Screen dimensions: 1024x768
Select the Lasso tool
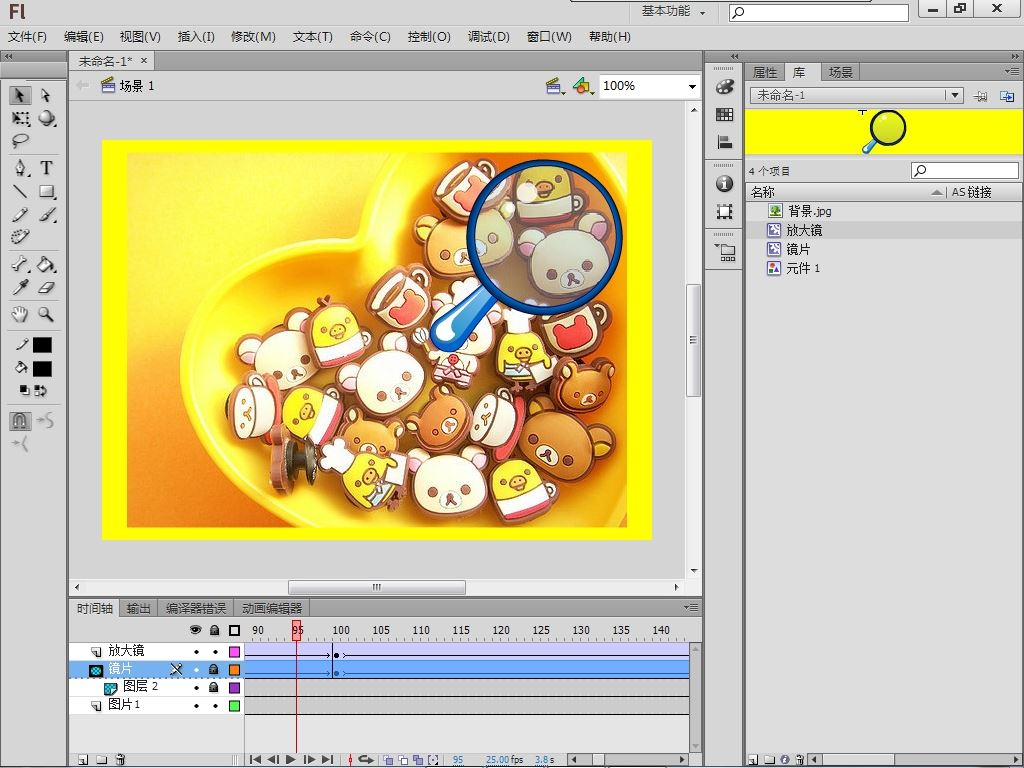tap(20, 141)
